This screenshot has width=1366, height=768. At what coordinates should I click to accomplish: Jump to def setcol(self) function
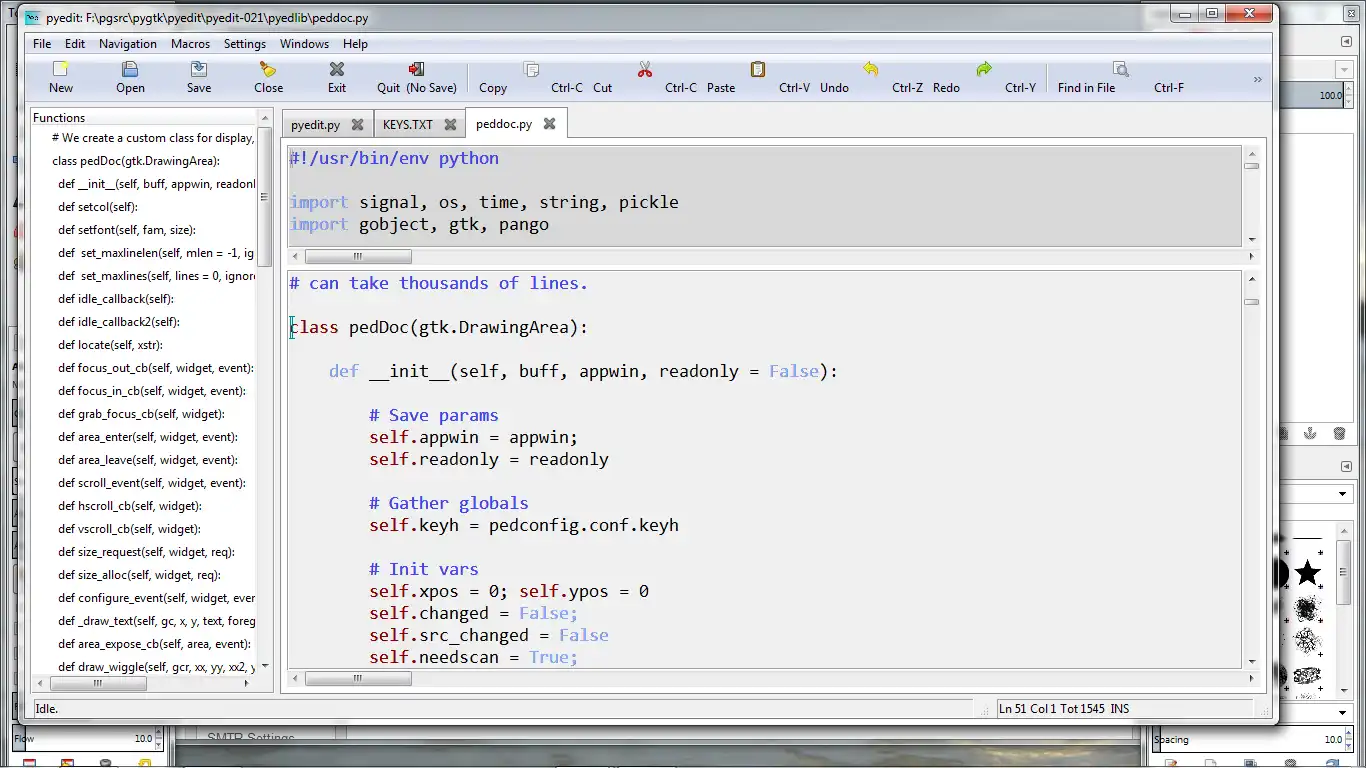pyautogui.click(x=98, y=207)
